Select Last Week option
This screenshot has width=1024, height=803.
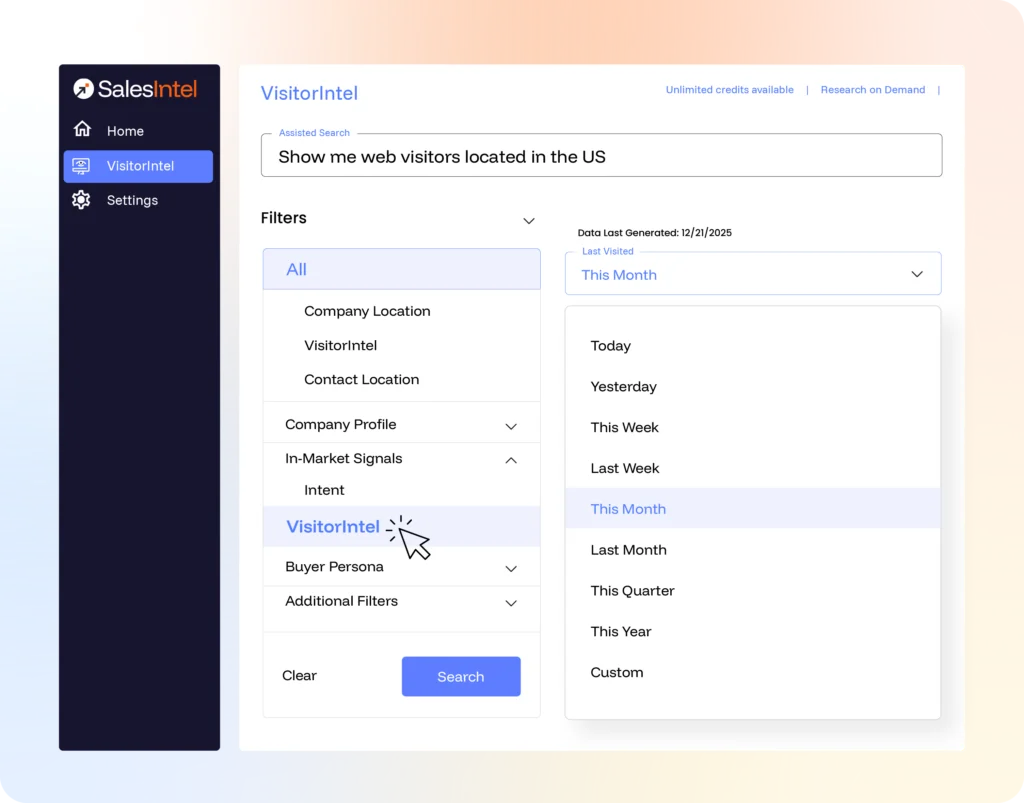point(752,468)
